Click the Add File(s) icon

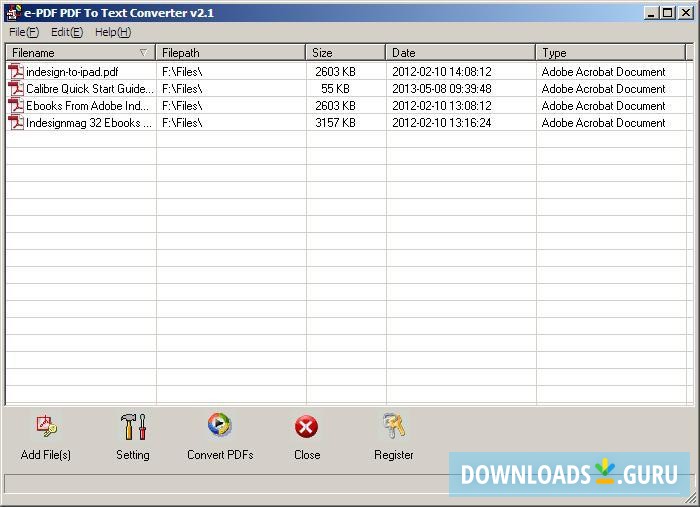pyautogui.click(x=46, y=426)
